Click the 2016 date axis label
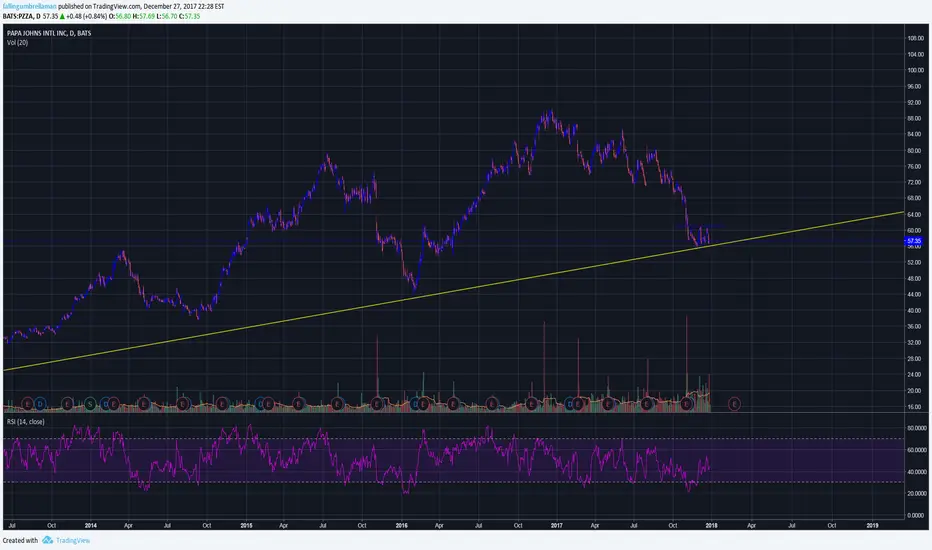The width and height of the screenshot is (932, 550). [402, 526]
